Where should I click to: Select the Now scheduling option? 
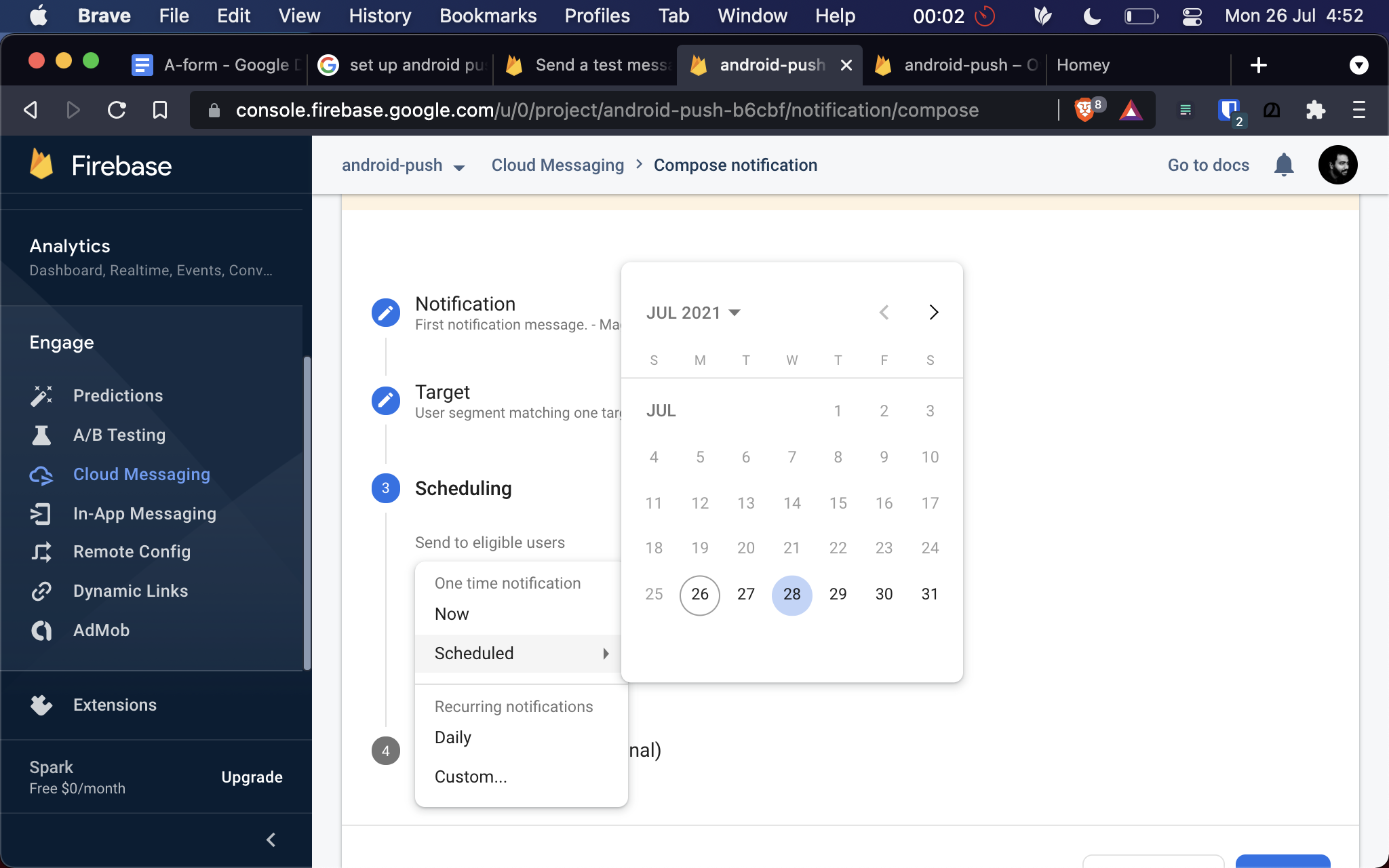coord(451,614)
